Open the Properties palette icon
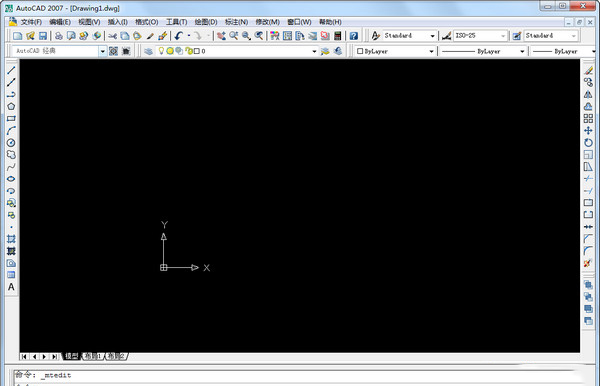This screenshot has height=386, width=600. [275, 36]
